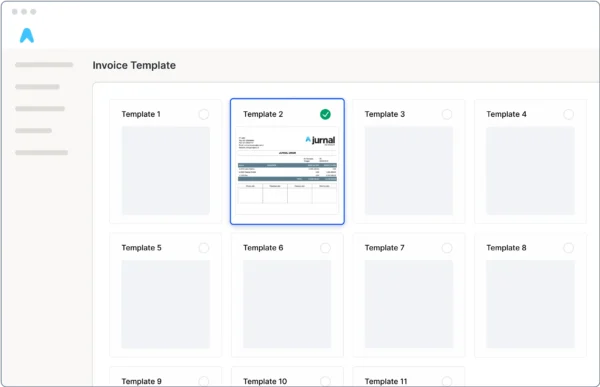Screen dimensions: 600x387
Task: Click the Template 11 label
Action: click(x=386, y=381)
